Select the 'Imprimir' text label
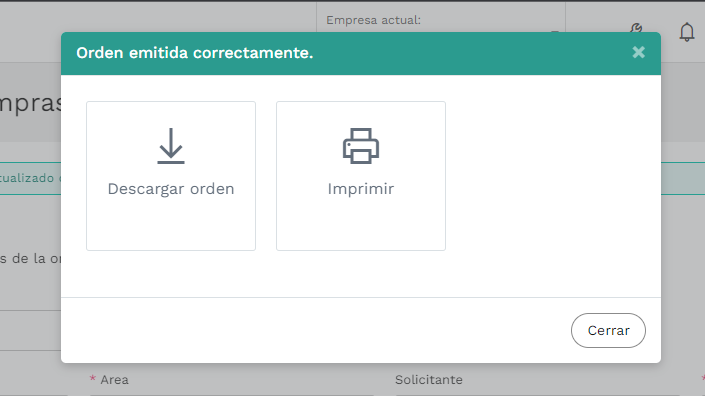This screenshot has width=705, height=396. pos(361,189)
